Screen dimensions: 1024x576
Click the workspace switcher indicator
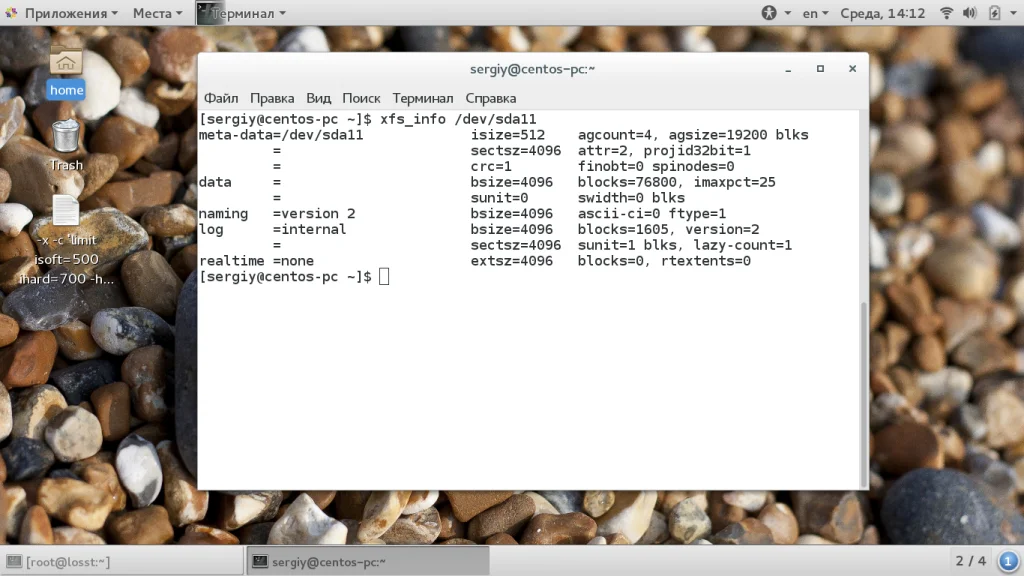tap(970, 561)
